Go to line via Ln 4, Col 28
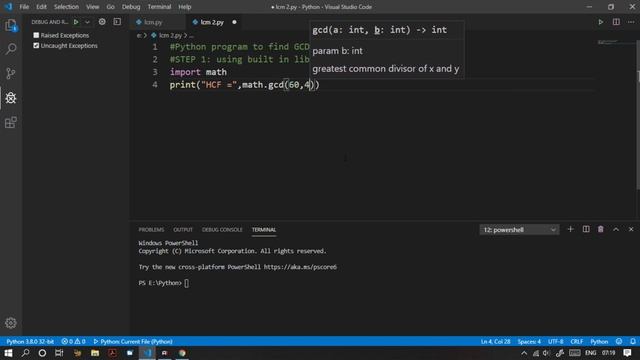Viewport: 640px width, 360px height. (x=496, y=341)
